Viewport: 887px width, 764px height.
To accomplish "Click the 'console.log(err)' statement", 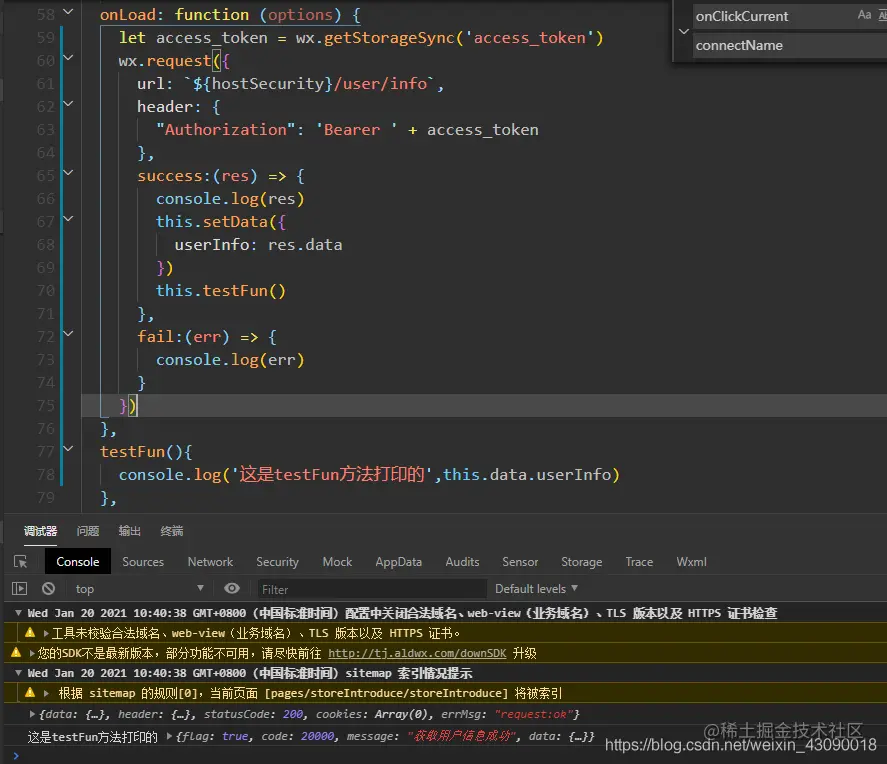I will 230,360.
